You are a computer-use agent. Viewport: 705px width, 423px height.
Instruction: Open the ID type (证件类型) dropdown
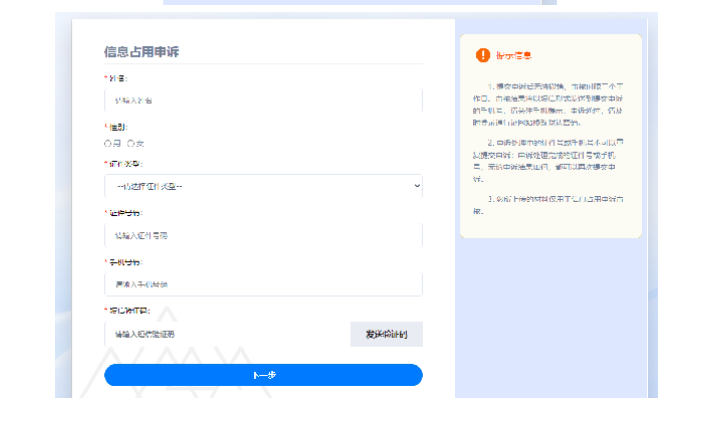[263, 186]
